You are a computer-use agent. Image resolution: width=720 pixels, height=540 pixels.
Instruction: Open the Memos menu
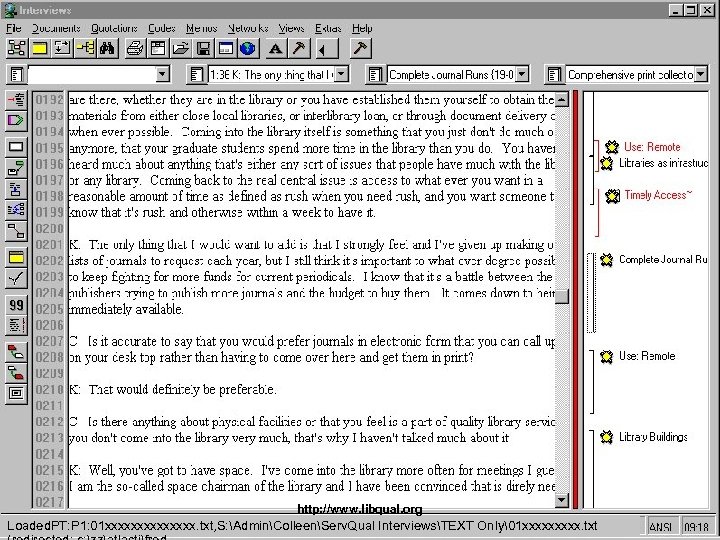pyautogui.click(x=202, y=28)
